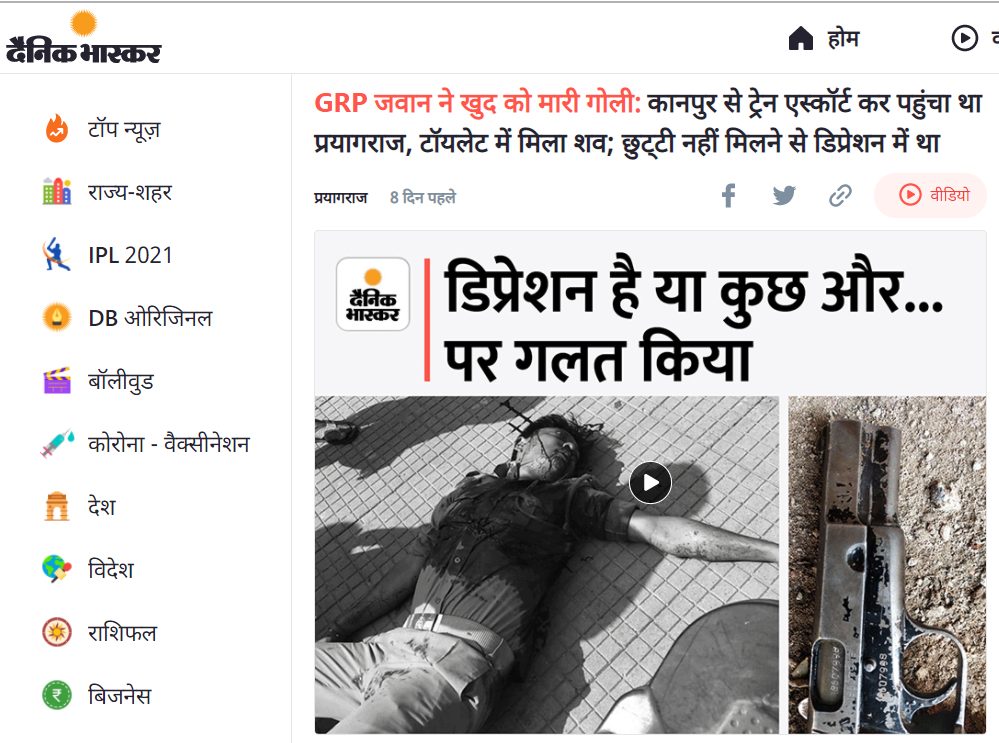Viewport: 999px width, 743px height.
Task: Click the cricket player IPL 2021 icon
Action: click(56, 254)
